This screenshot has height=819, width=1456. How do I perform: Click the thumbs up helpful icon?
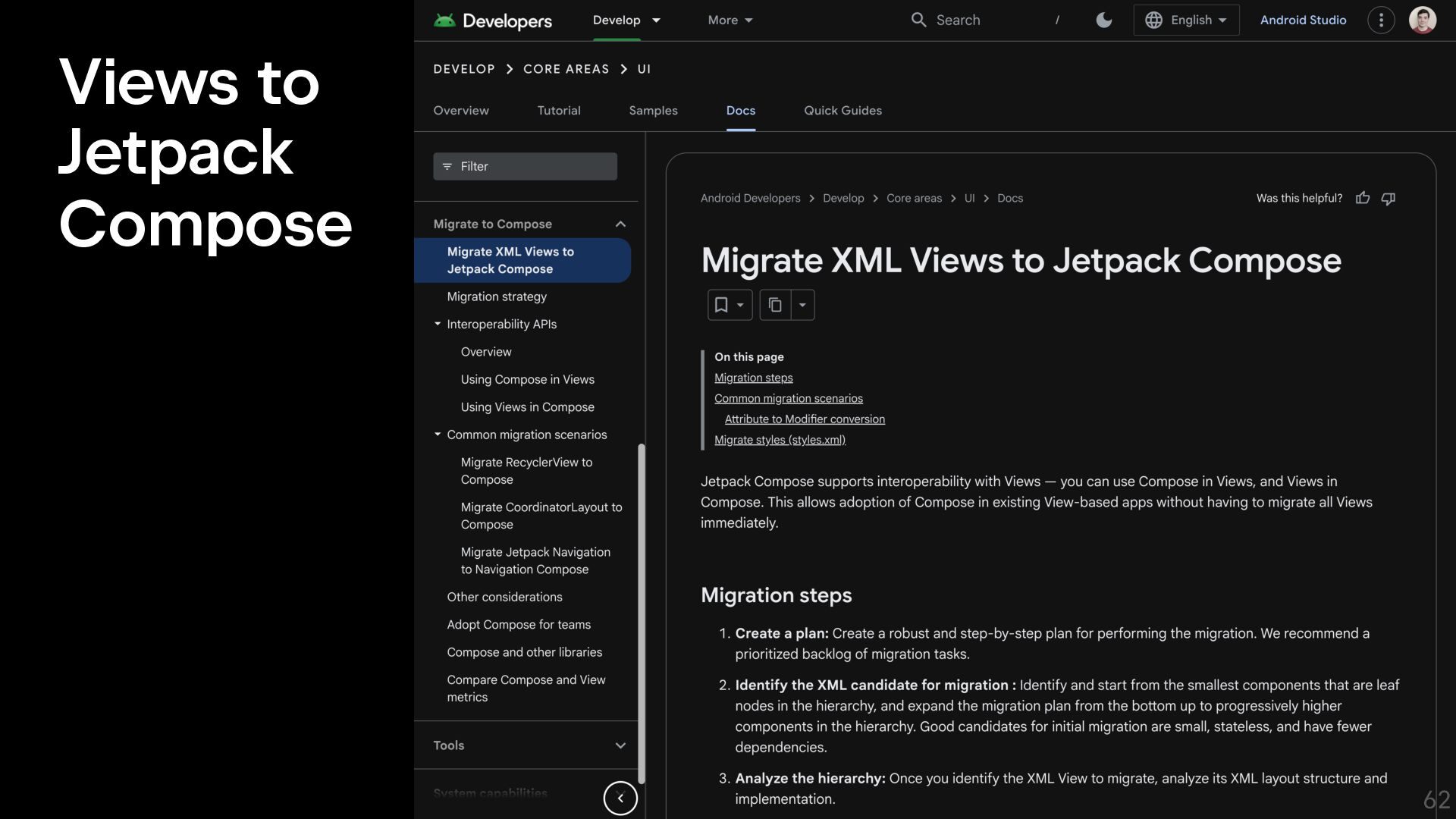coord(1363,198)
